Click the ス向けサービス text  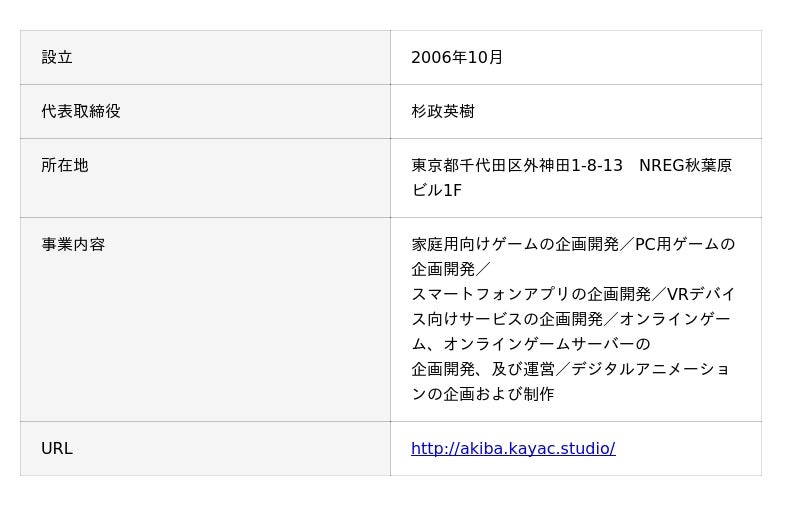pos(467,319)
